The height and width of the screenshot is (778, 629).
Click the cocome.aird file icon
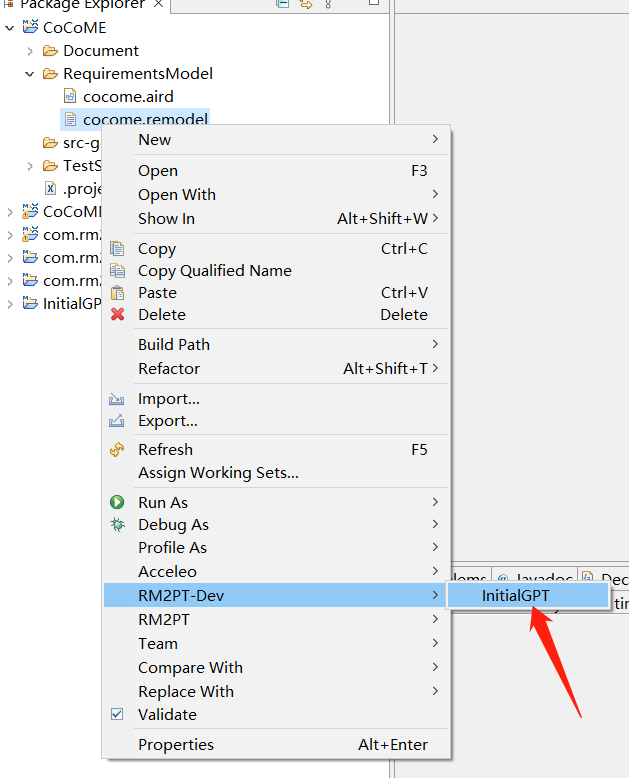pos(70,96)
